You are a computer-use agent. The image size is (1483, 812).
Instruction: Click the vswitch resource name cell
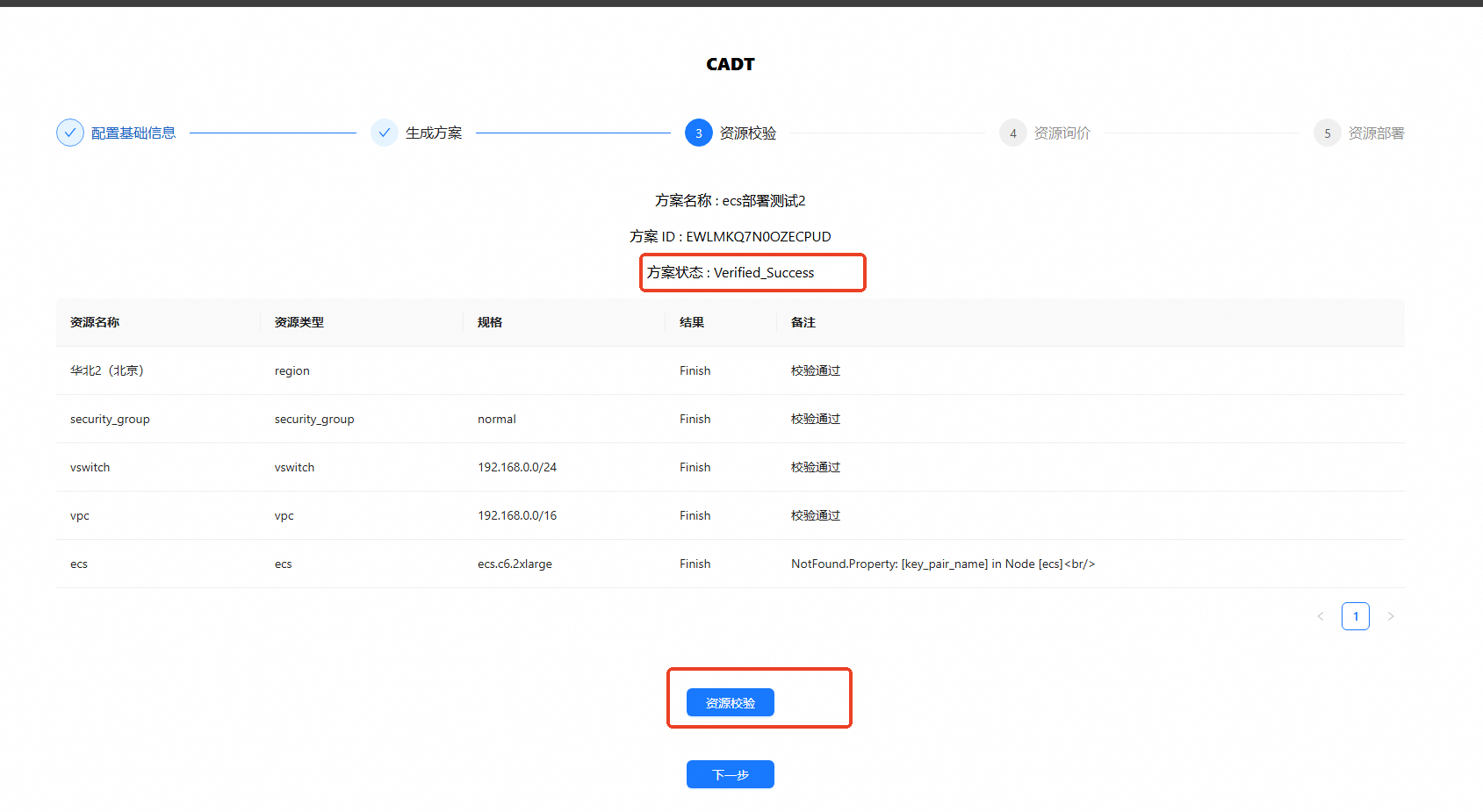(x=90, y=467)
